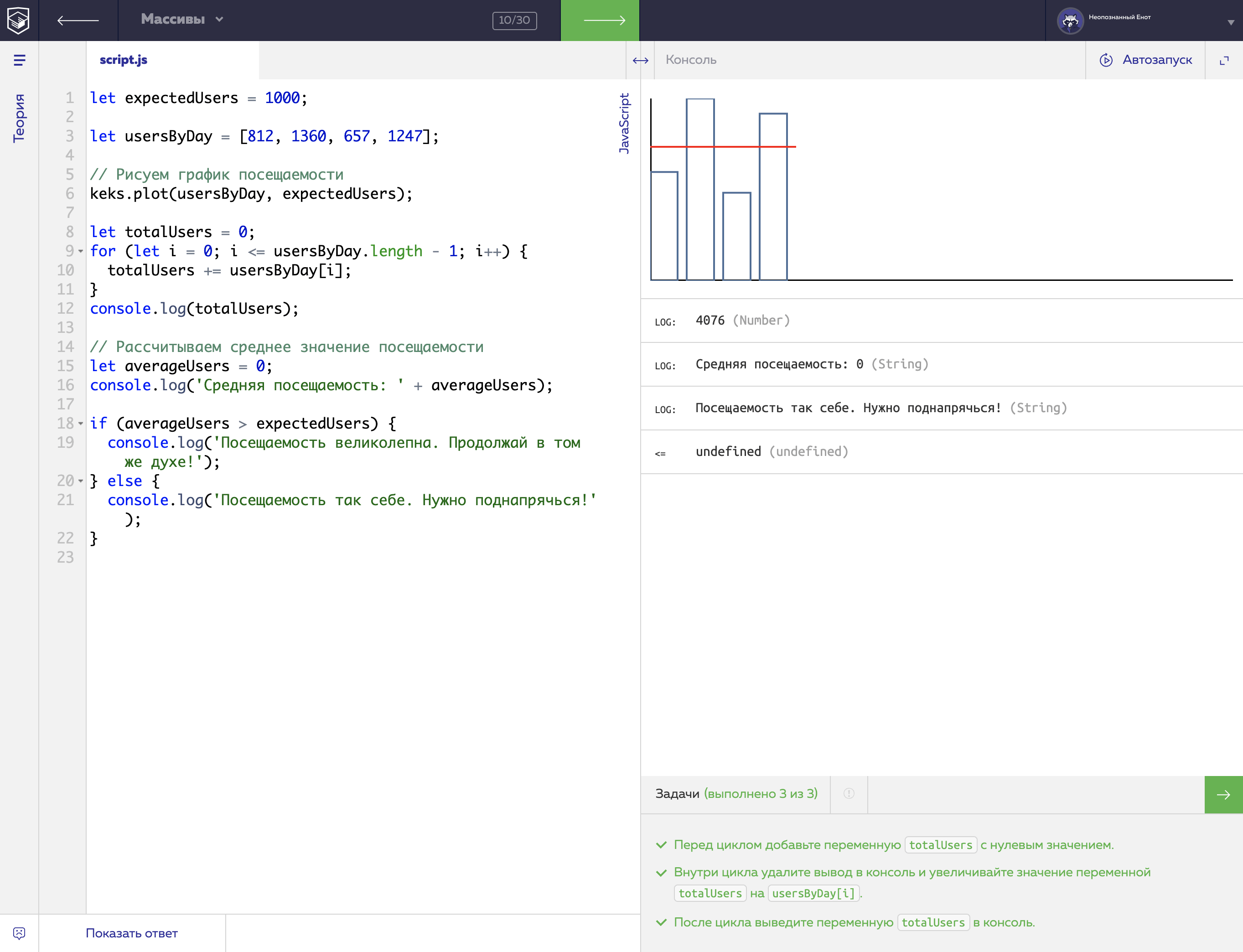Viewport: 1243px width, 952px height.
Task: Go back with the left arrow
Action: click(x=78, y=21)
